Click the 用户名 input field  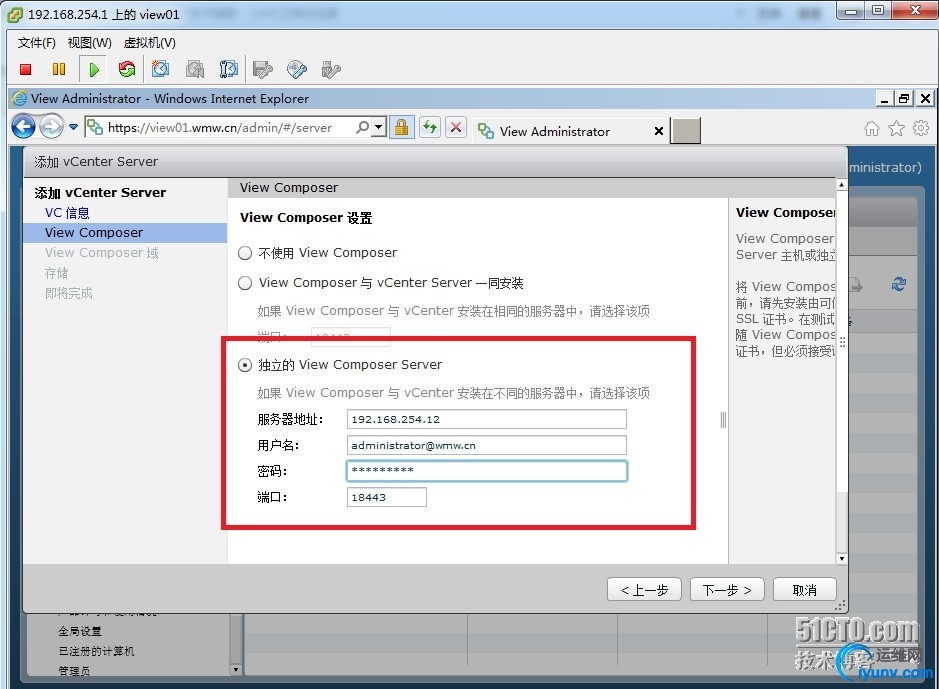coord(487,445)
